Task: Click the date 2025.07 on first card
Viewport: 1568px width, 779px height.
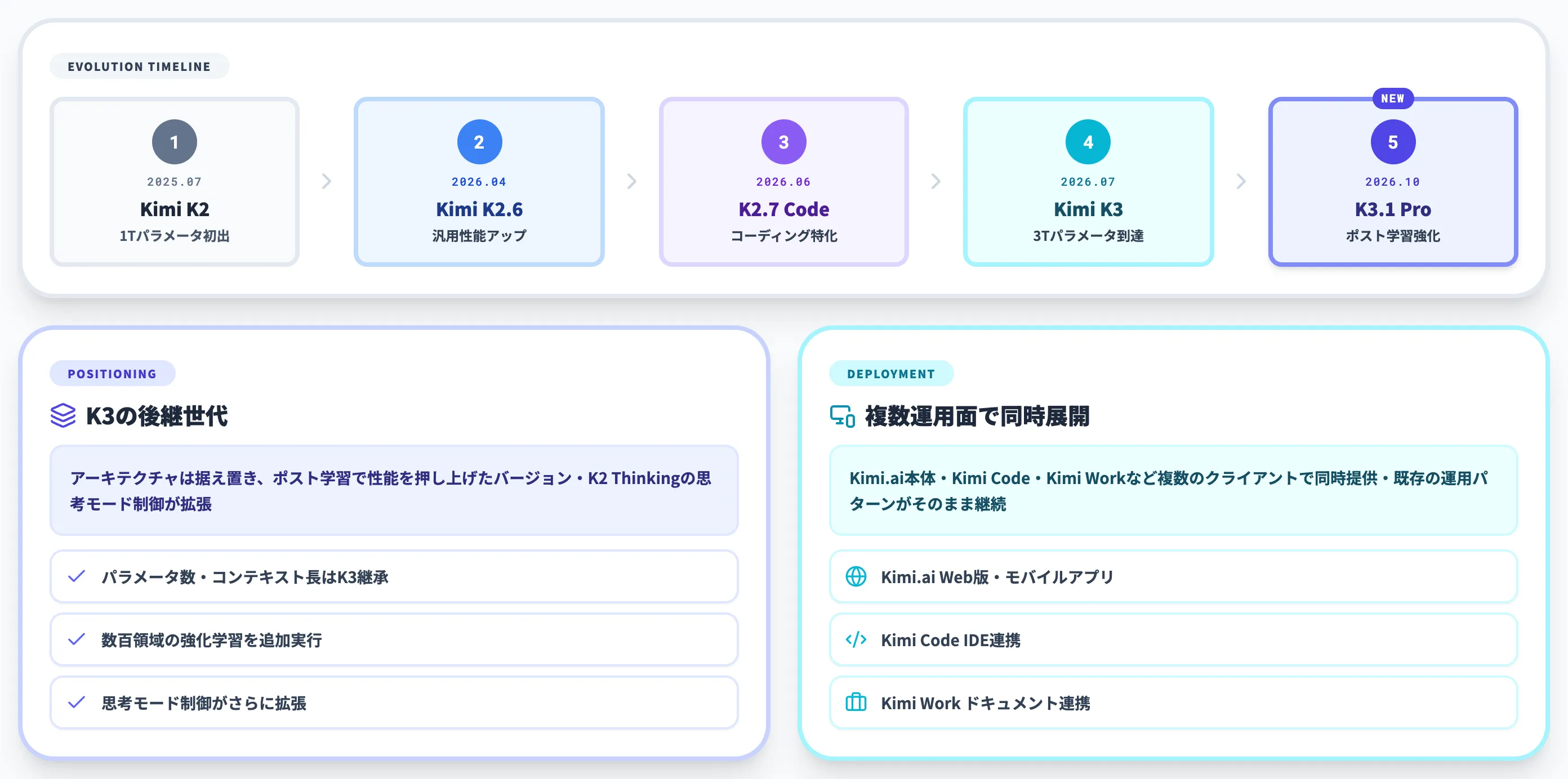Action: [x=175, y=182]
